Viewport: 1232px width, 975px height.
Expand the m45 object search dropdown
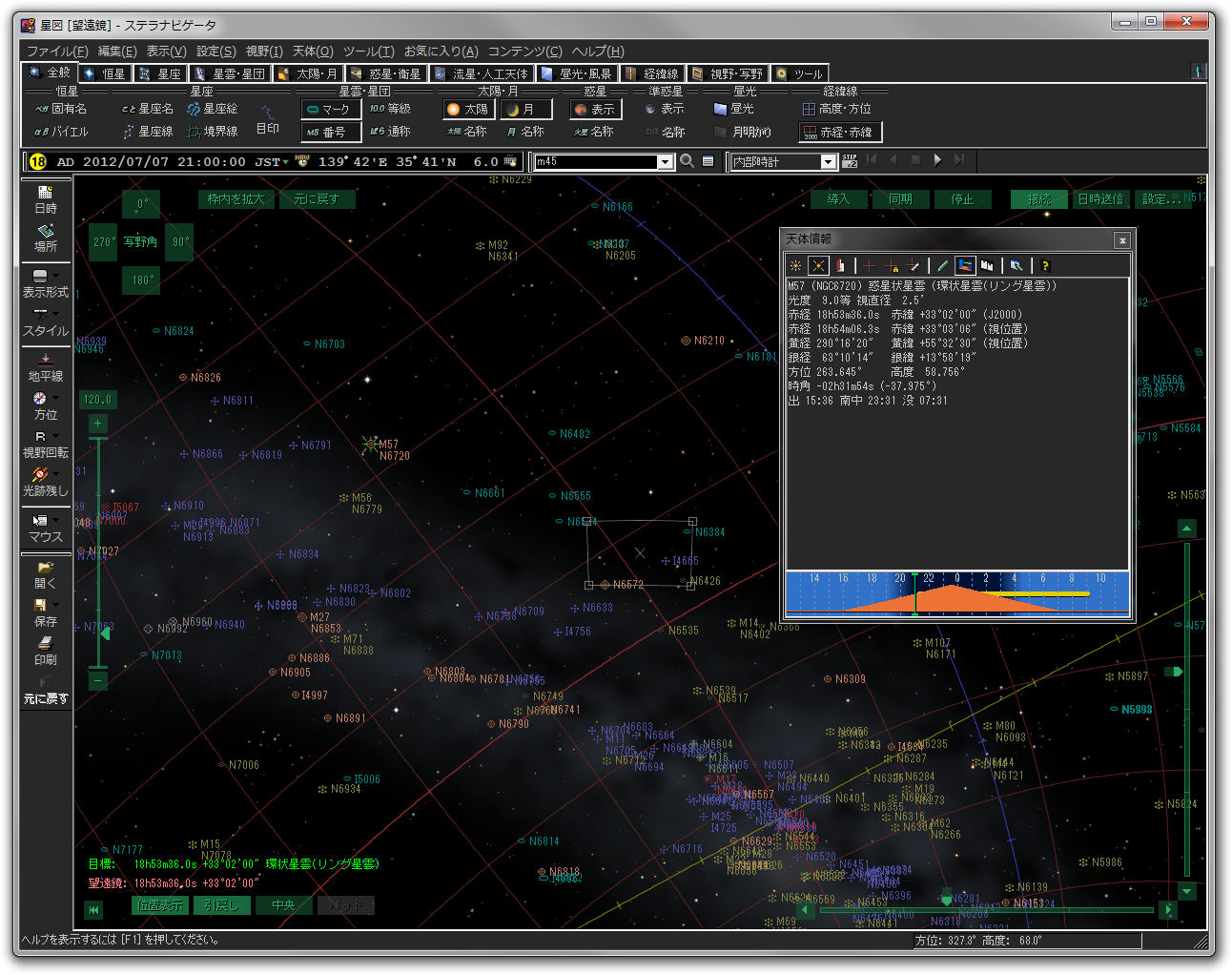coord(665,162)
